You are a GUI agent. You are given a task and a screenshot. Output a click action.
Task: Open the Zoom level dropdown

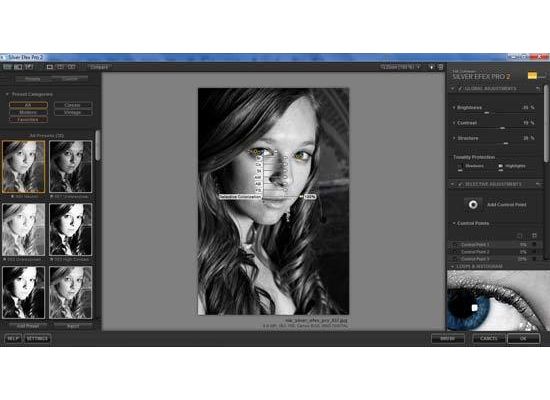[x=400, y=67]
